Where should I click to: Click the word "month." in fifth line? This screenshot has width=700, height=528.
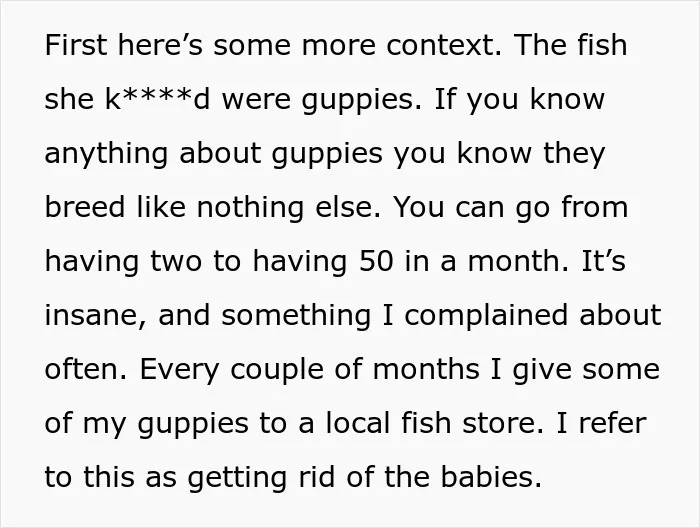click(x=519, y=261)
